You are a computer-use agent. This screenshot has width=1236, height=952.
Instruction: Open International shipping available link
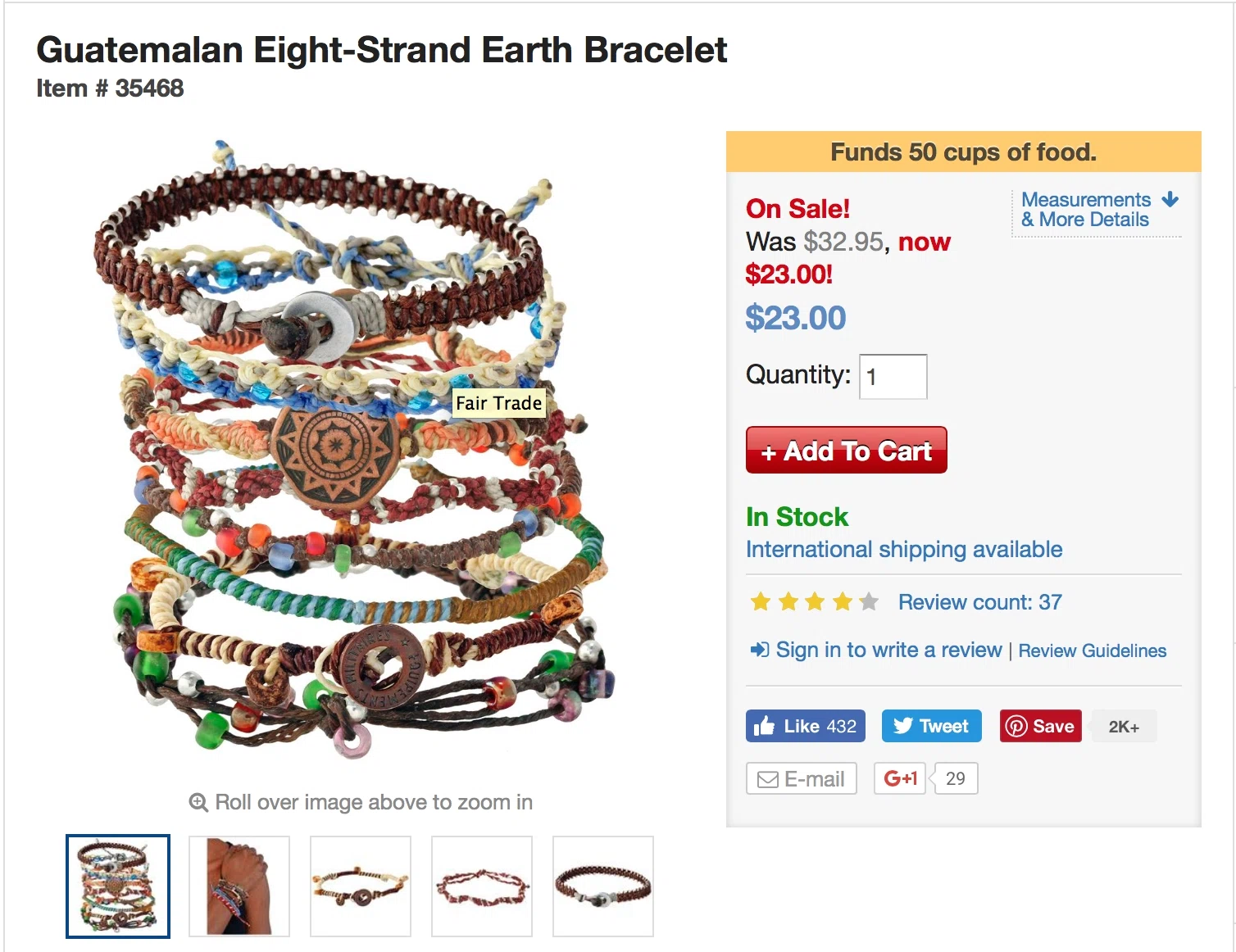(x=904, y=549)
